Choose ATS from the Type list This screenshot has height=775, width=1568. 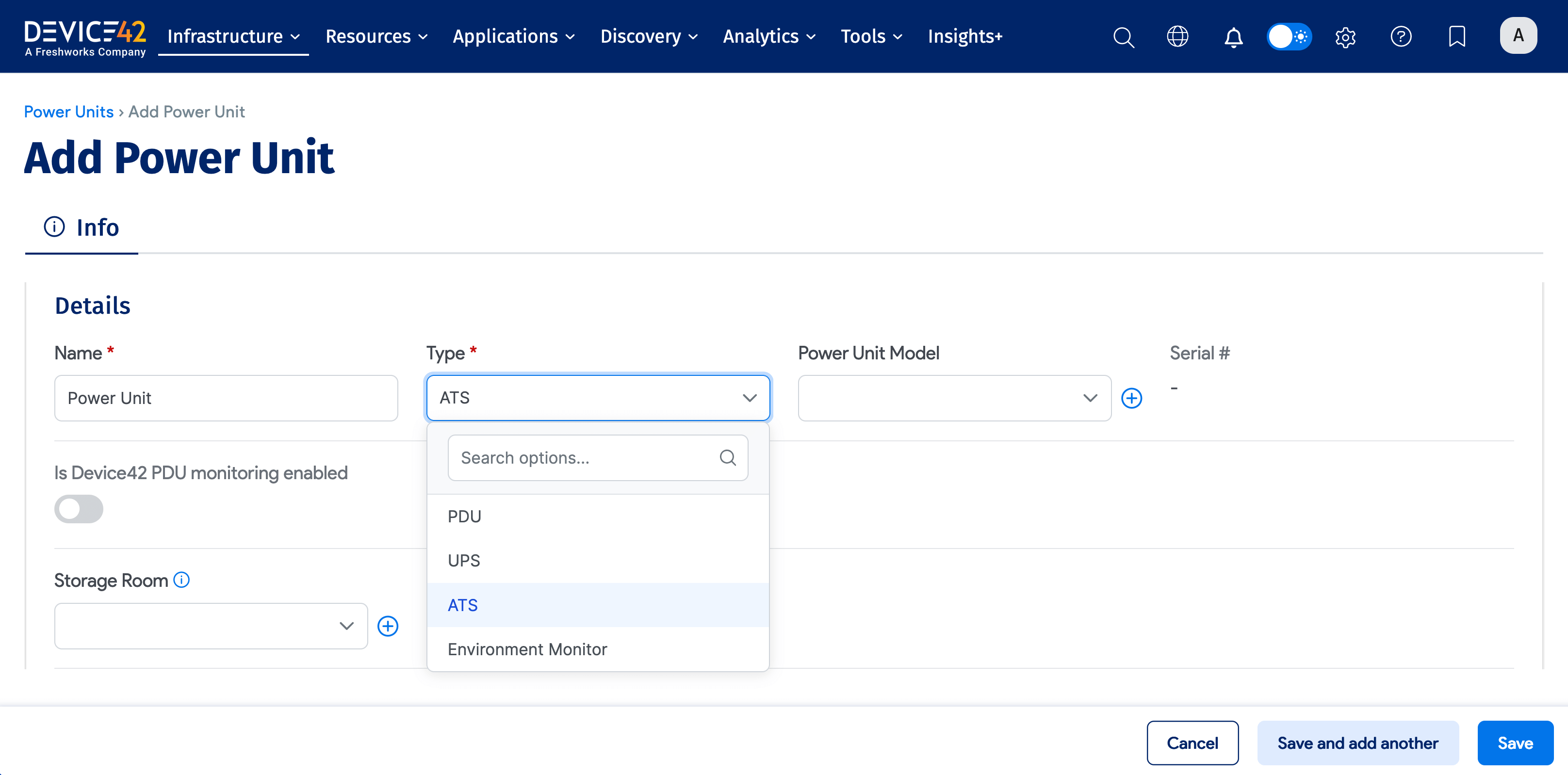[x=598, y=605]
